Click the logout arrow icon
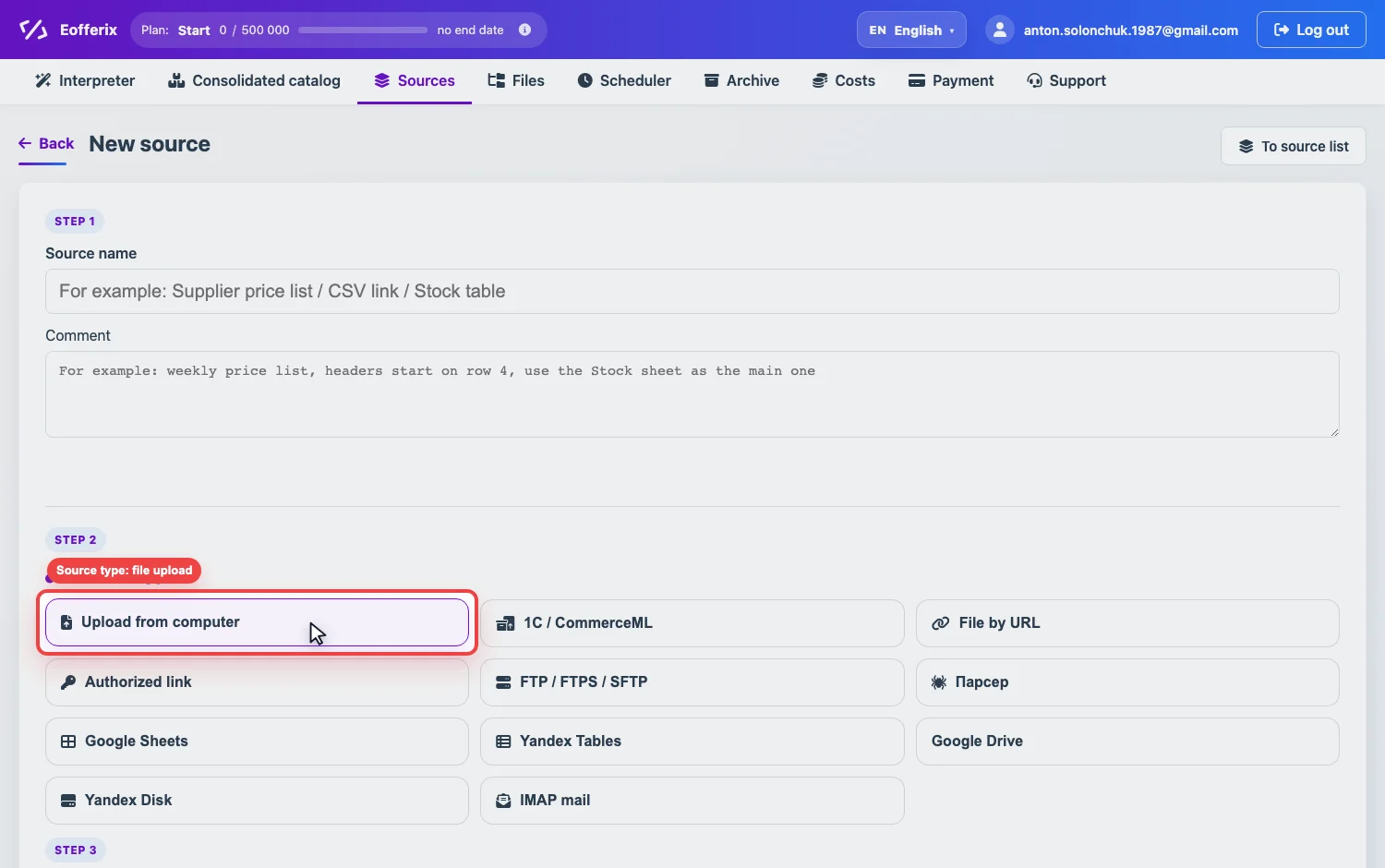Viewport: 1385px width, 868px height. click(1282, 30)
